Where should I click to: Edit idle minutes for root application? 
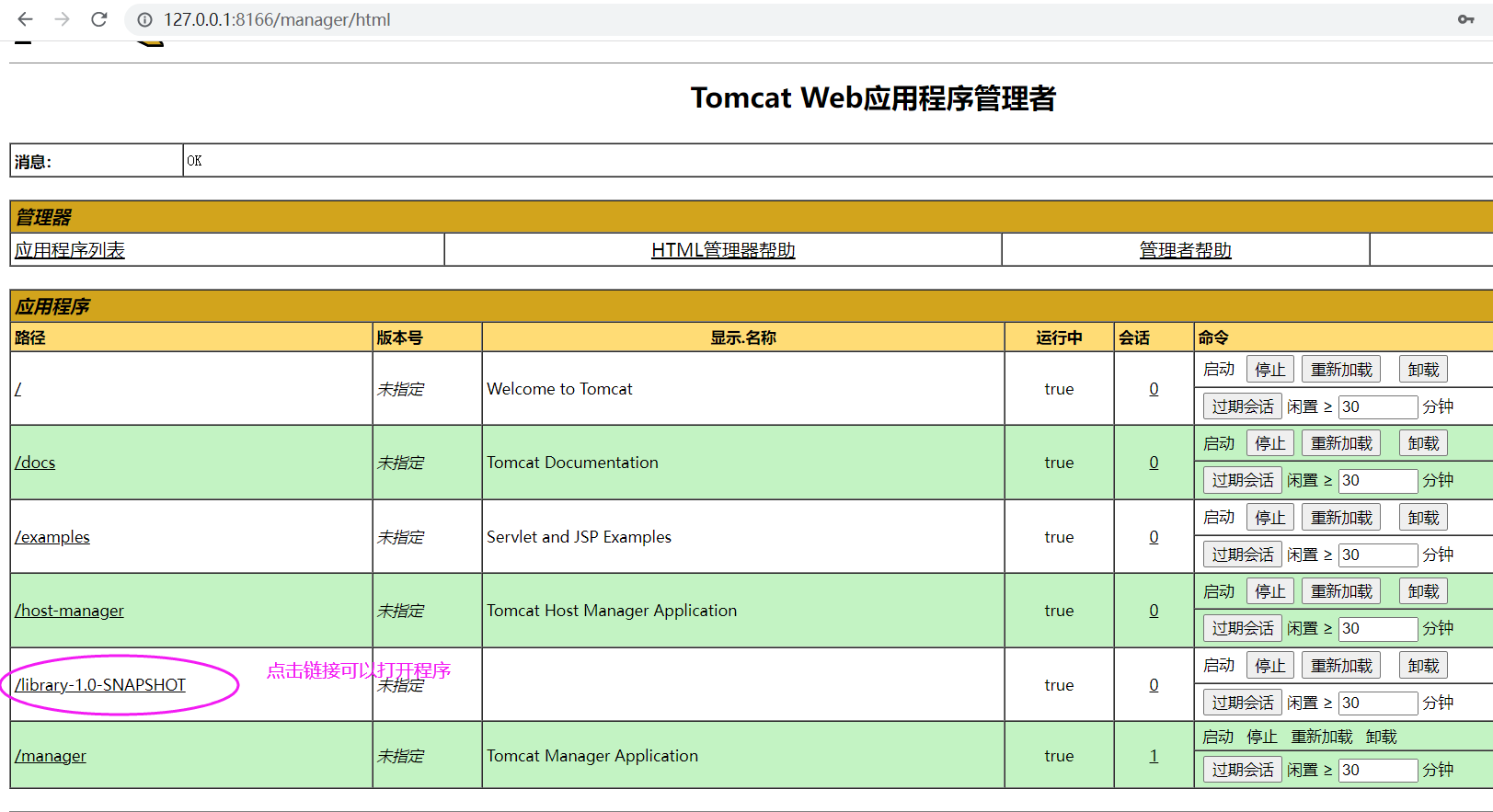tap(1378, 406)
